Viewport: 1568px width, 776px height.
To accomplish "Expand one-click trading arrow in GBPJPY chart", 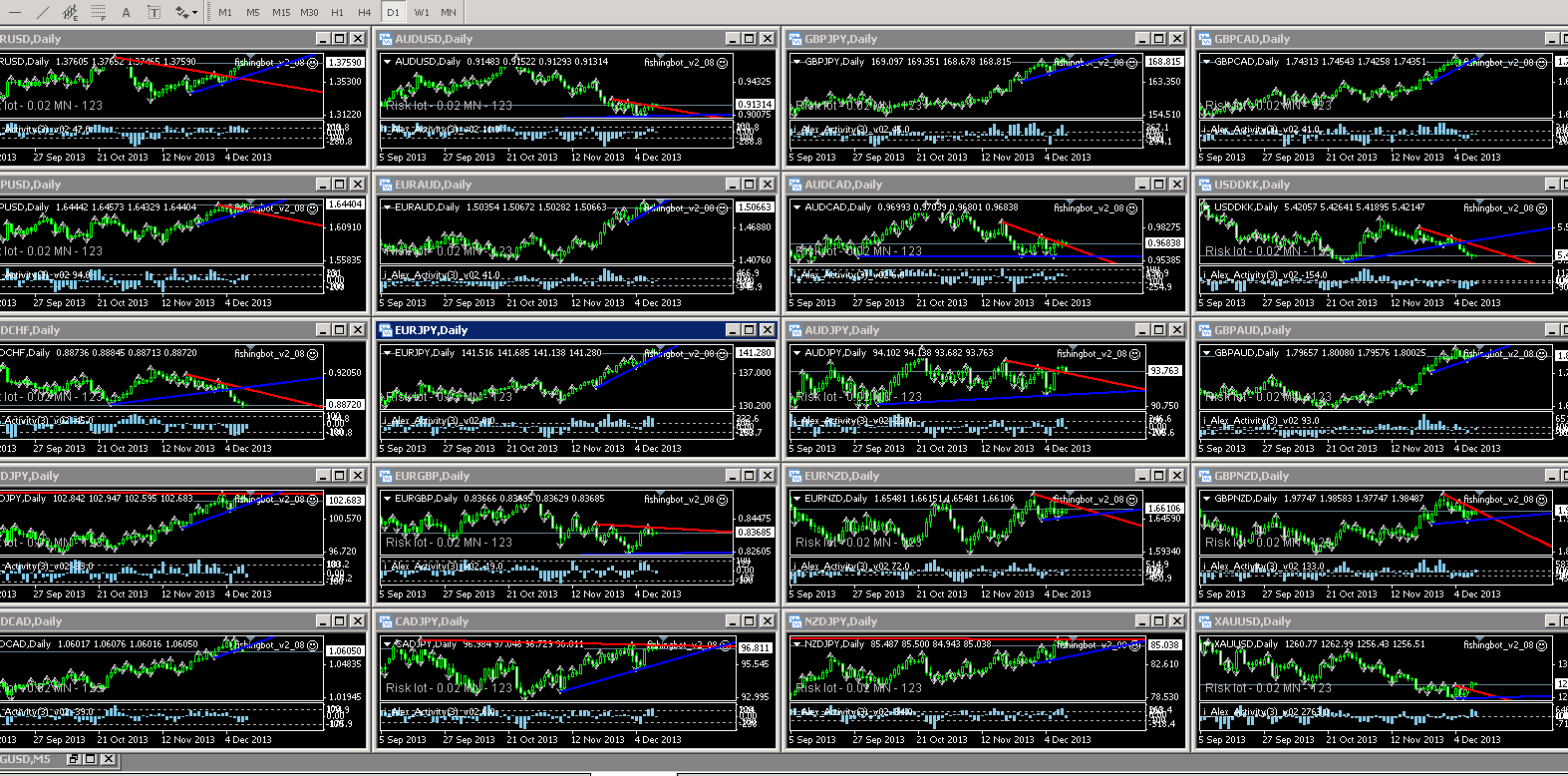I will (797, 61).
